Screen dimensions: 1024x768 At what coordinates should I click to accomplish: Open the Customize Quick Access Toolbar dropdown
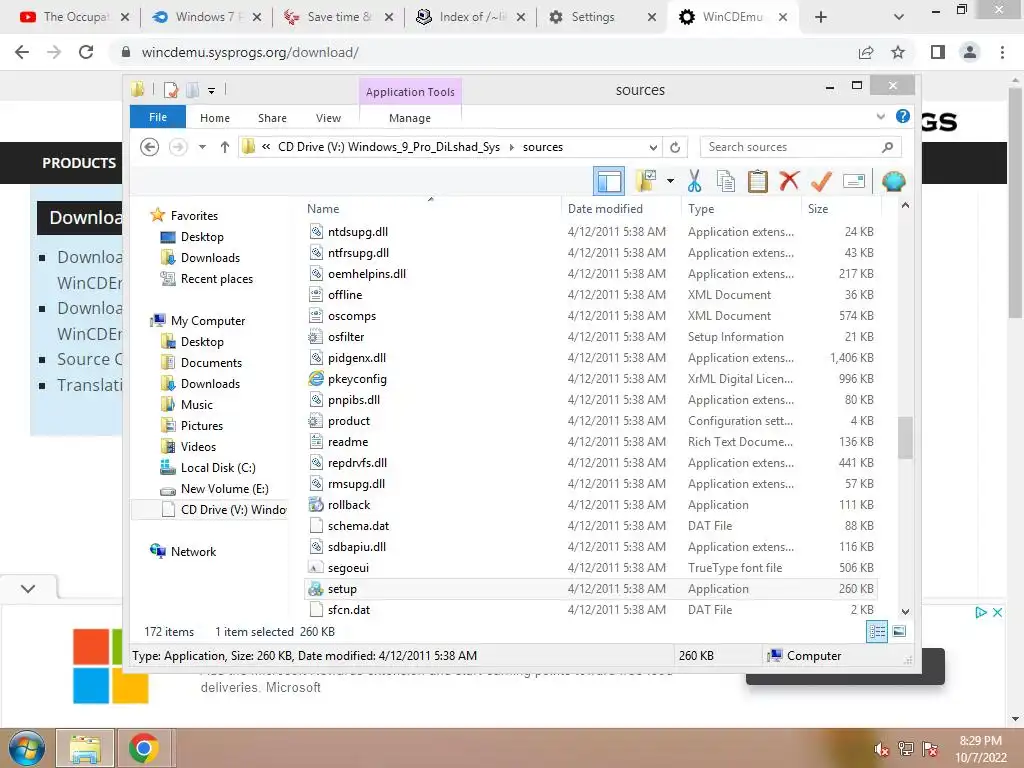click(x=212, y=91)
